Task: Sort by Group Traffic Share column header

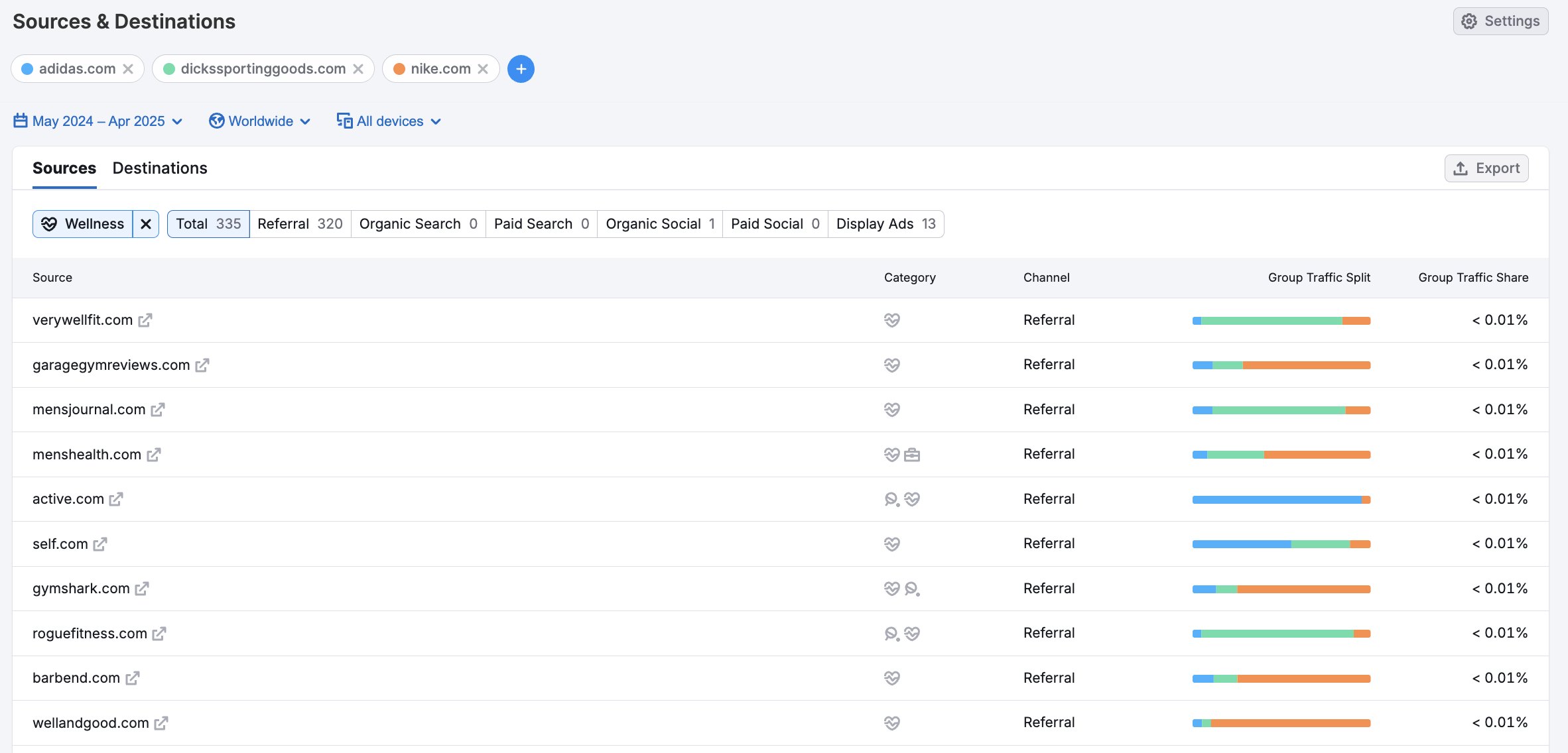Action: 1472,278
